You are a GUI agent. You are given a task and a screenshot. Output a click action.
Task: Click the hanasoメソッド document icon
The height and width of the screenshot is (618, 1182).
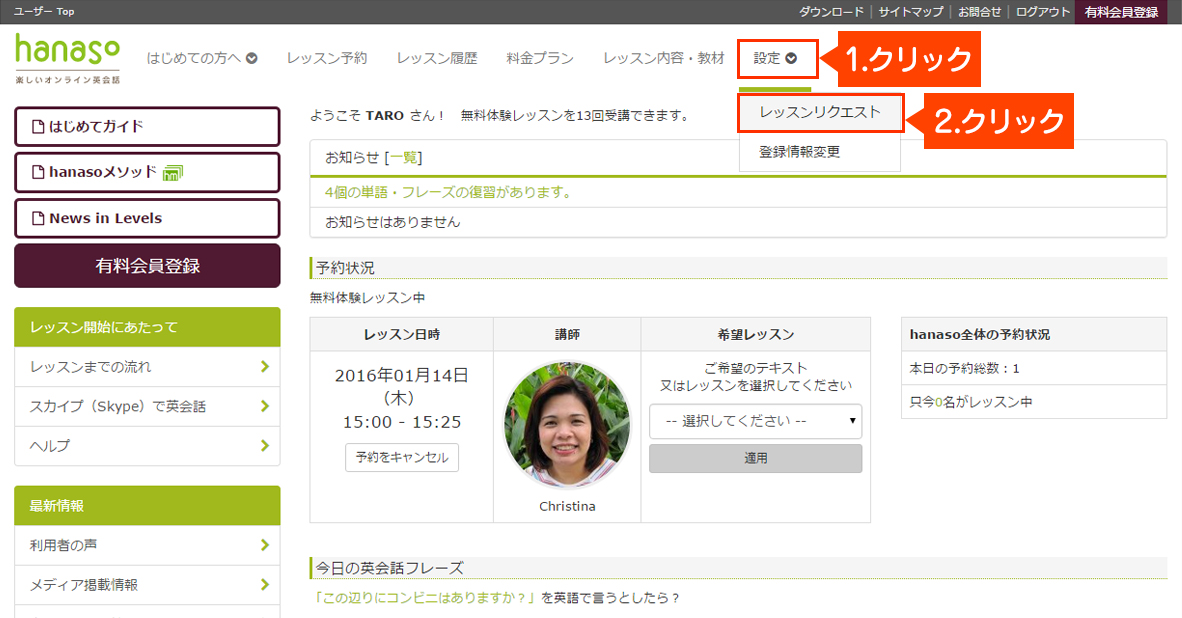(38, 173)
